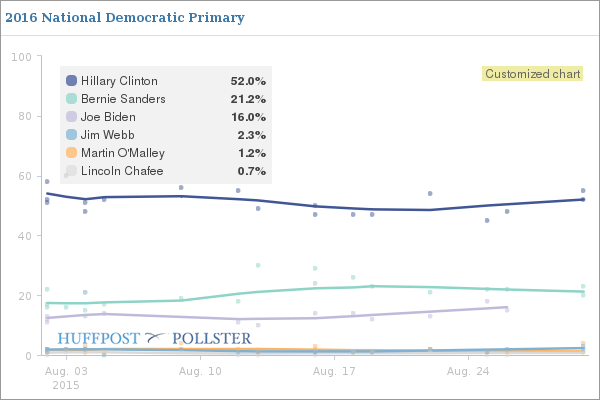This screenshot has width=600, height=400.
Task: Click the Aug. 10 date axis label
Action: click(201, 370)
